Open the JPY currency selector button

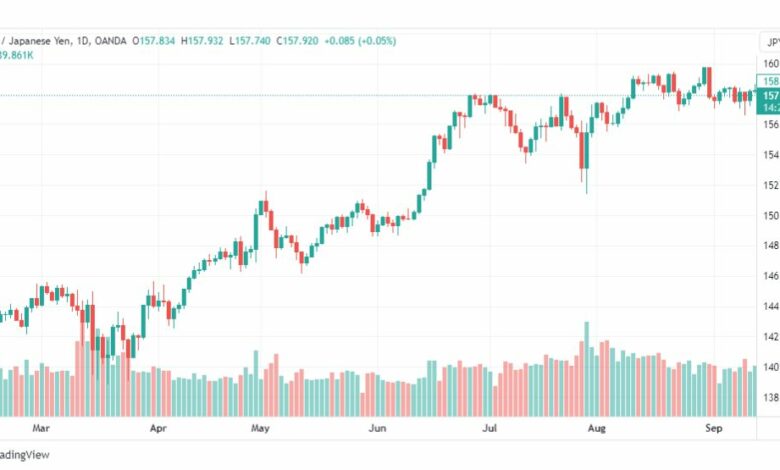click(770, 42)
